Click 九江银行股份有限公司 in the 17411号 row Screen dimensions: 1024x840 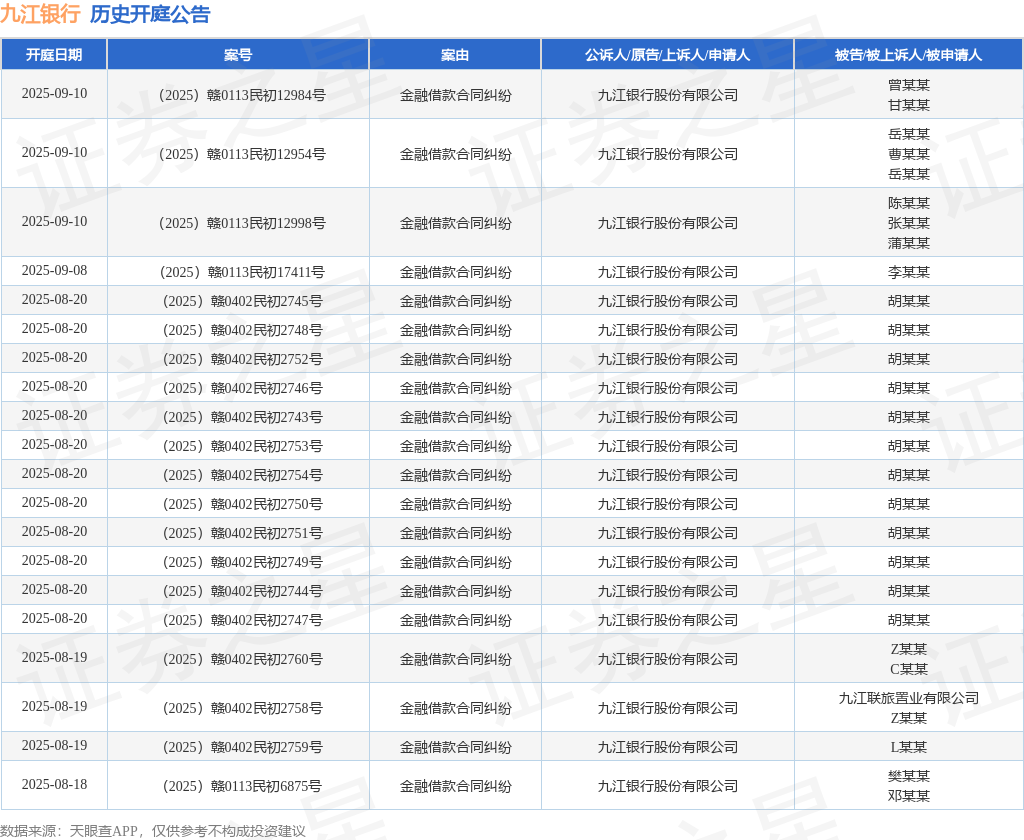pos(667,272)
